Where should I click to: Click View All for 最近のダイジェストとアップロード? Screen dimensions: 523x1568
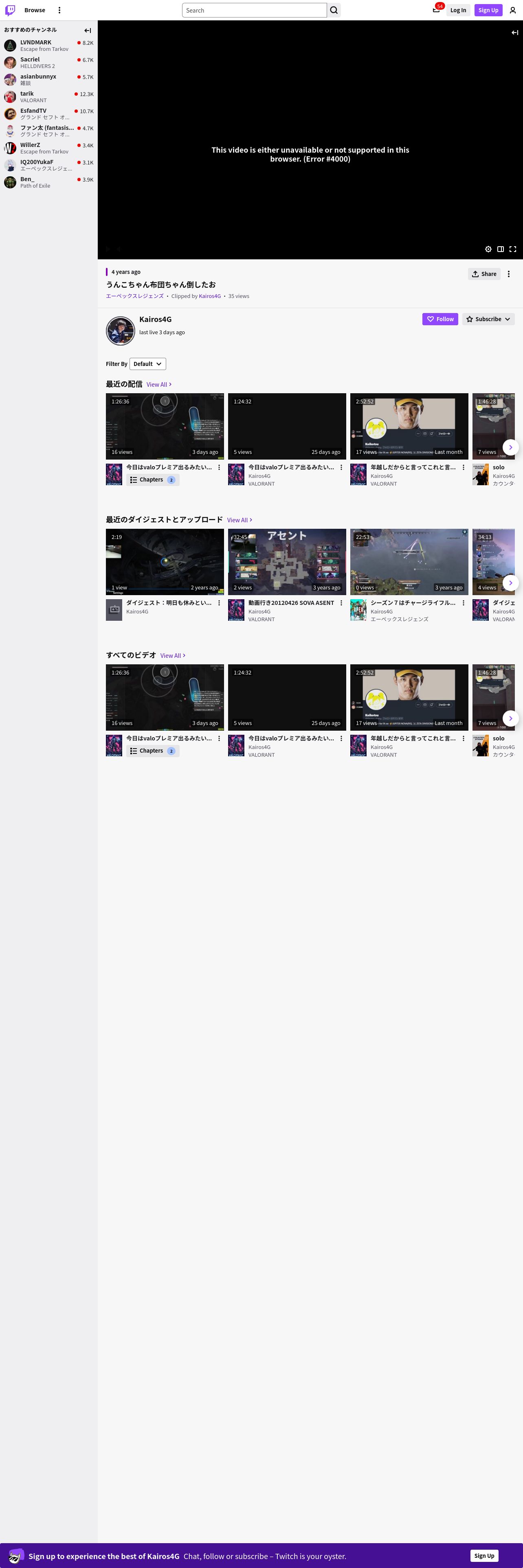click(240, 521)
